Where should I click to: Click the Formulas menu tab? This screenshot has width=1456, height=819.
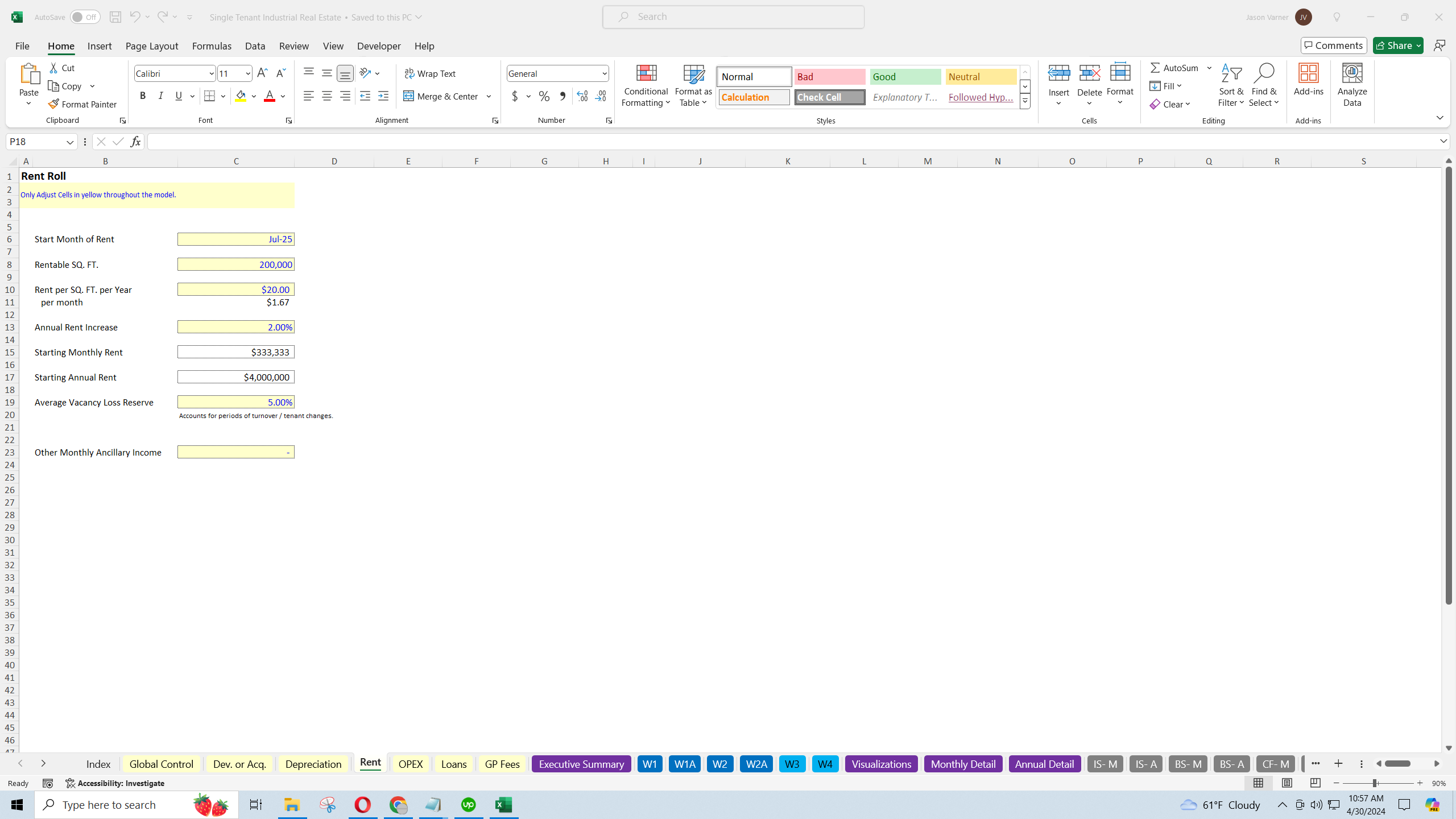[212, 46]
